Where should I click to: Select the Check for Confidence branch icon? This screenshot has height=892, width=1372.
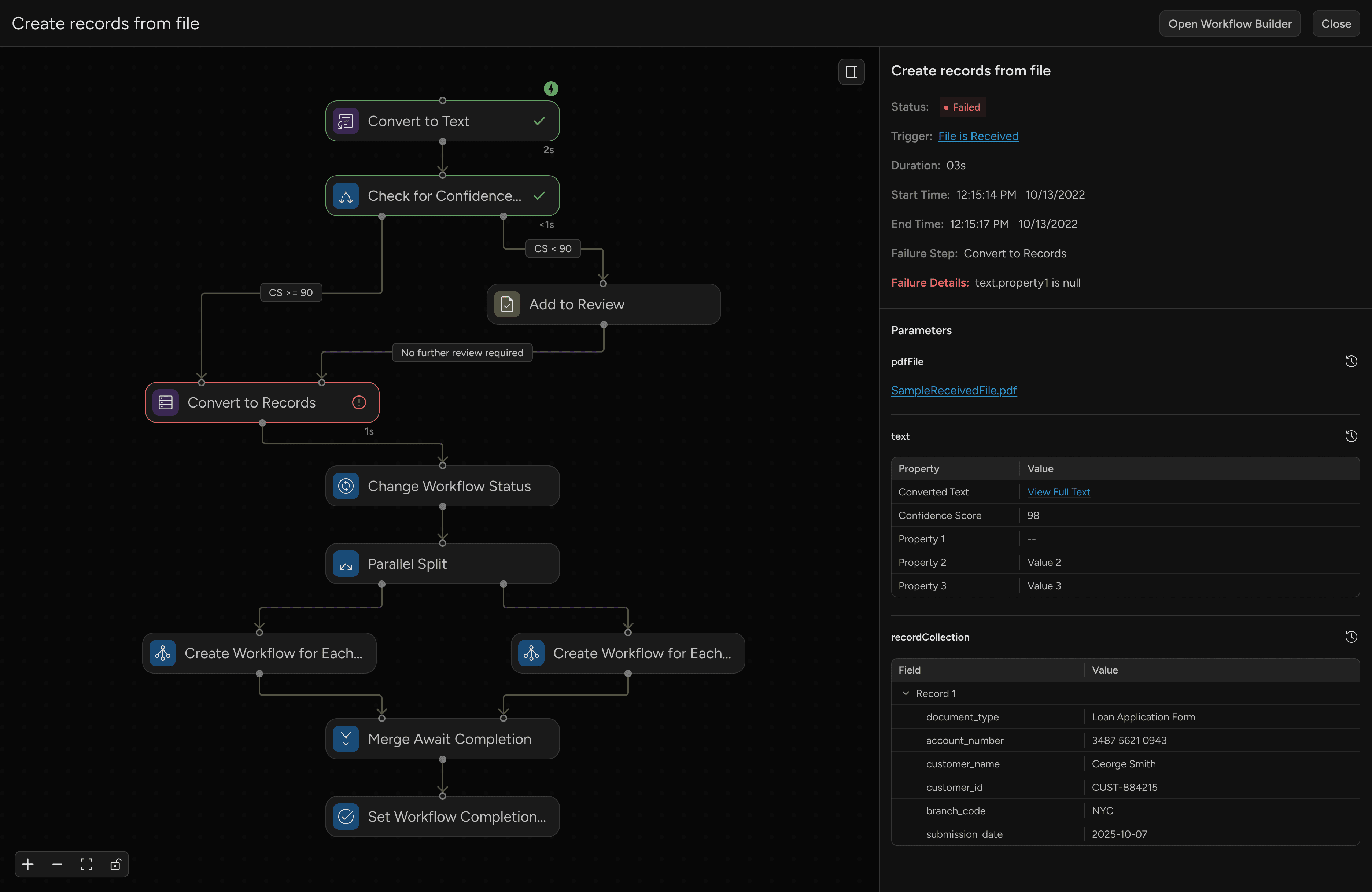tap(346, 196)
